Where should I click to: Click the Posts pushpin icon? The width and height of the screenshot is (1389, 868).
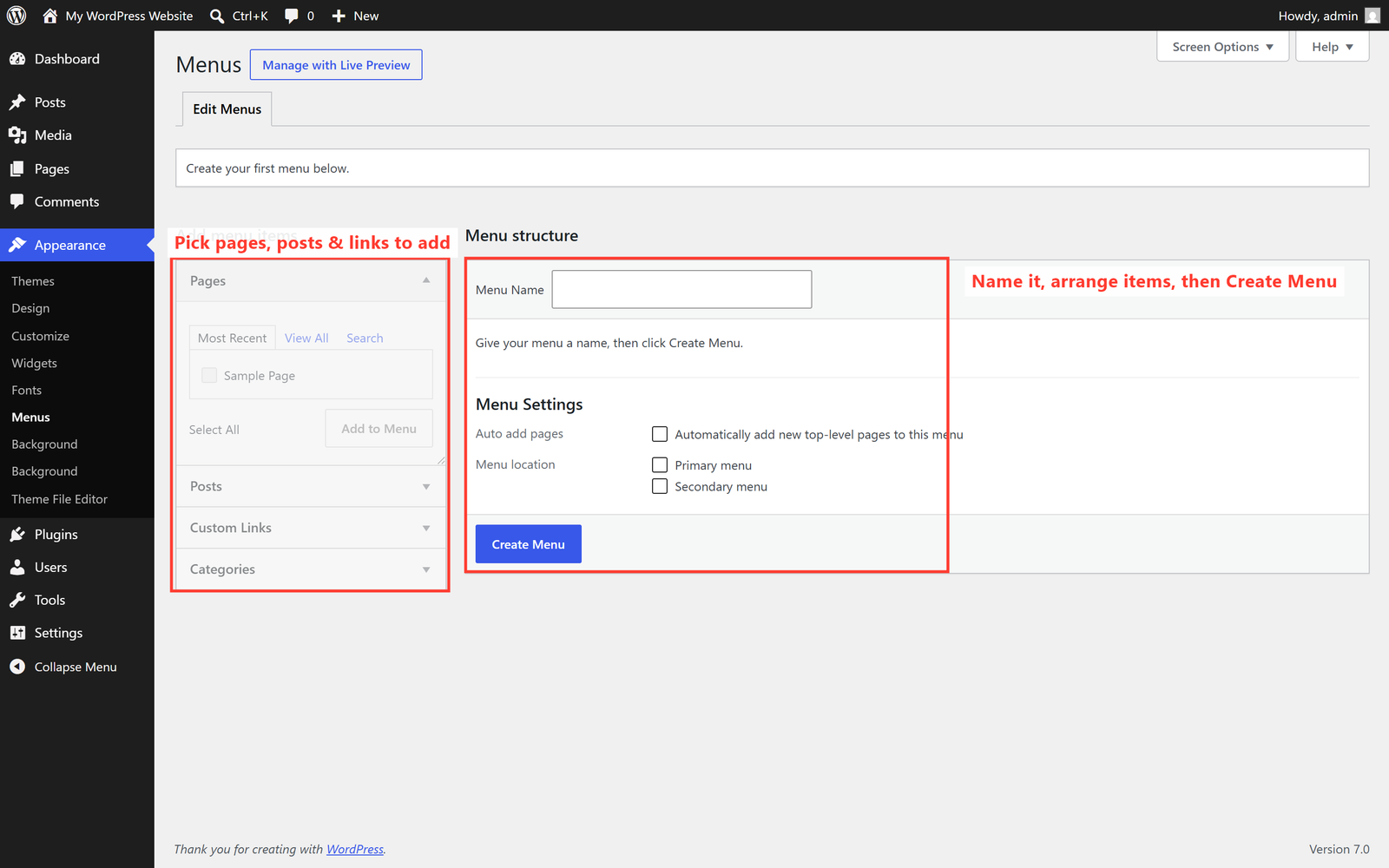click(17, 102)
